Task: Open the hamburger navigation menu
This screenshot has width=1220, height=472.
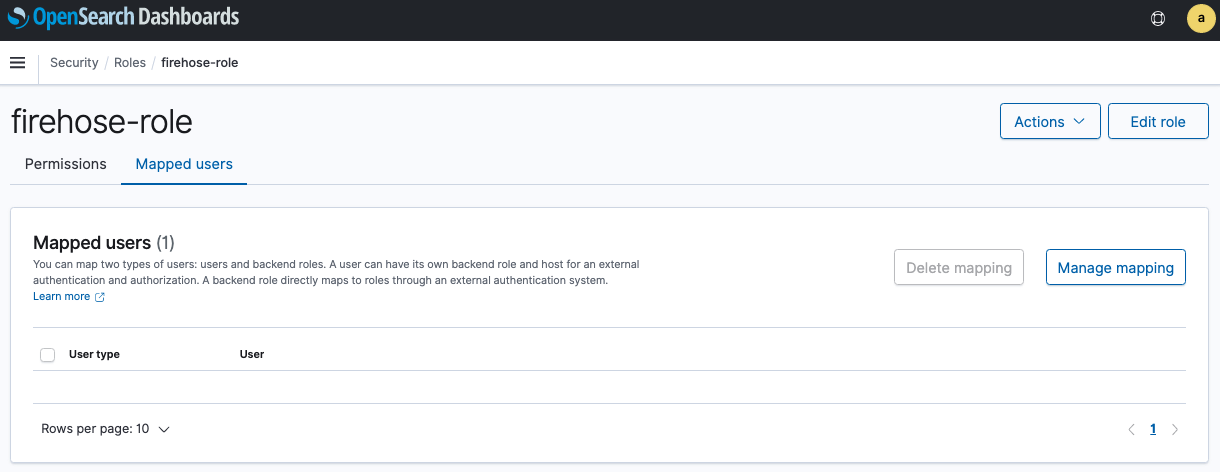Action: coord(17,63)
